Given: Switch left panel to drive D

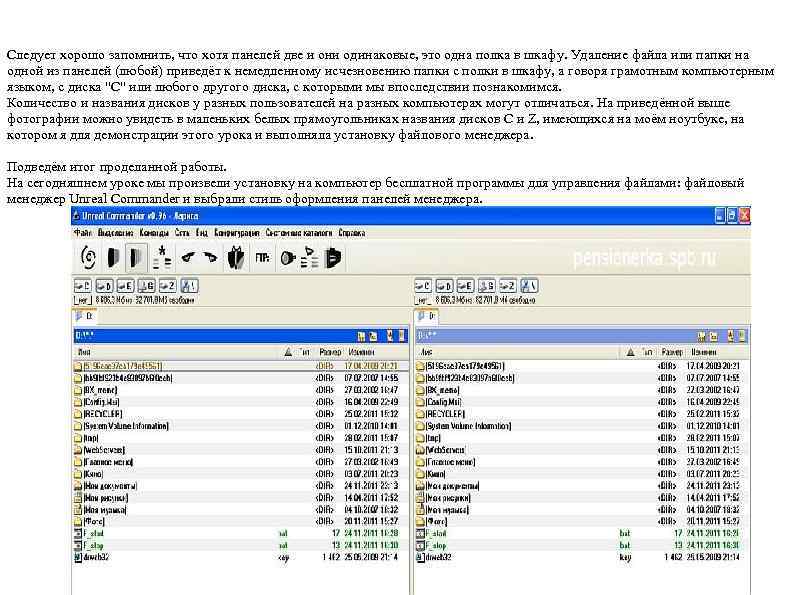Looking at the screenshot, I should pos(104,286).
